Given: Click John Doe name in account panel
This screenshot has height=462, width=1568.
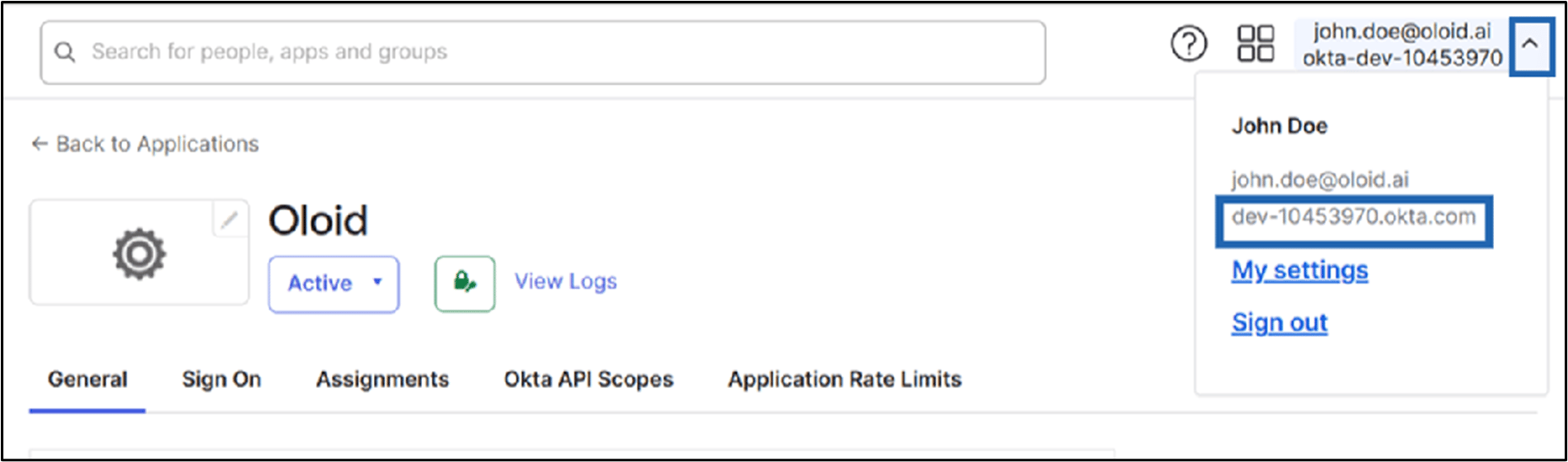Looking at the screenshot, I should [1279, 126].
